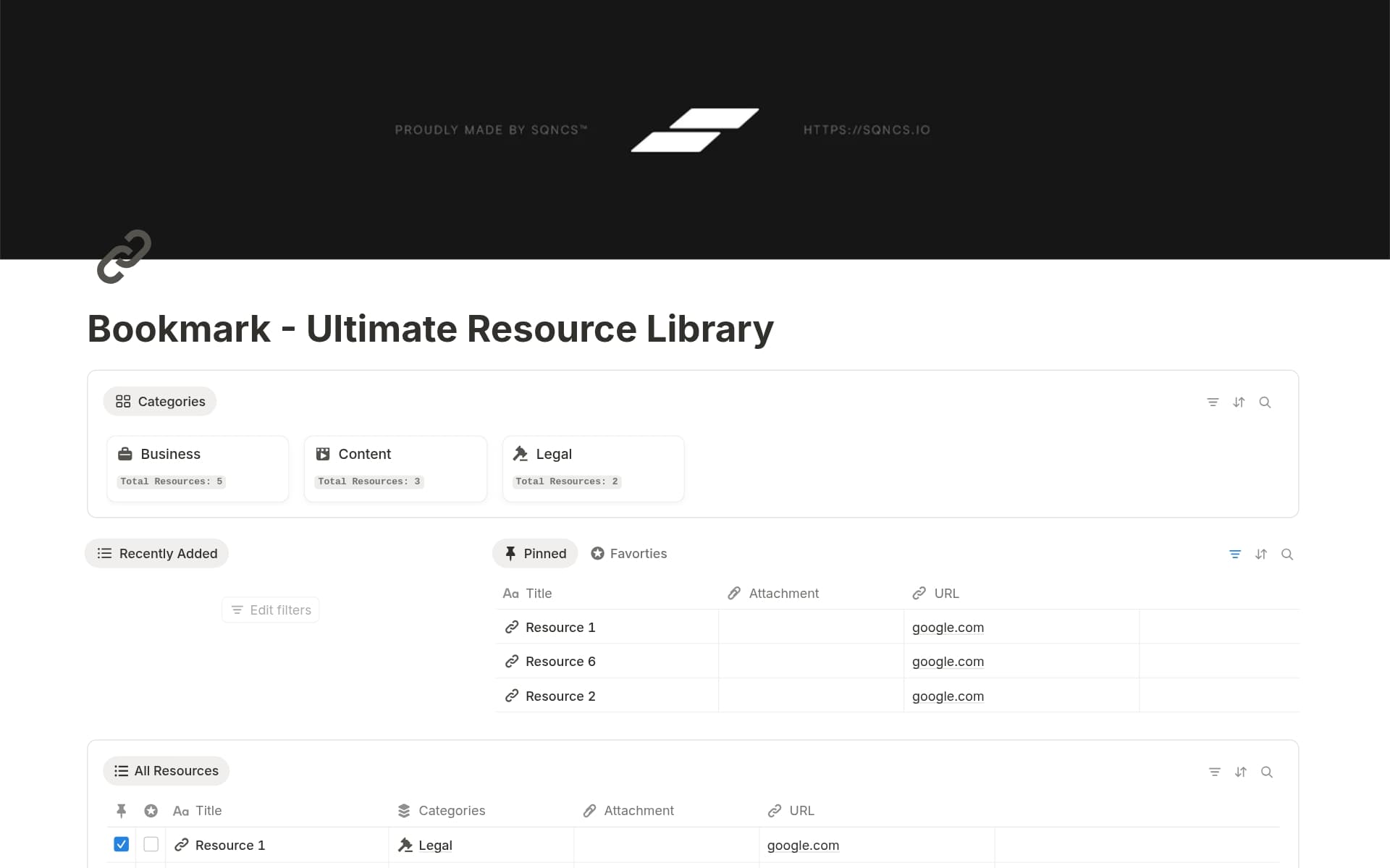Enable the favorites checkbox for Resource 1
The width and height of the screenshot is (1390, 868).
click(x=151, y=844)
